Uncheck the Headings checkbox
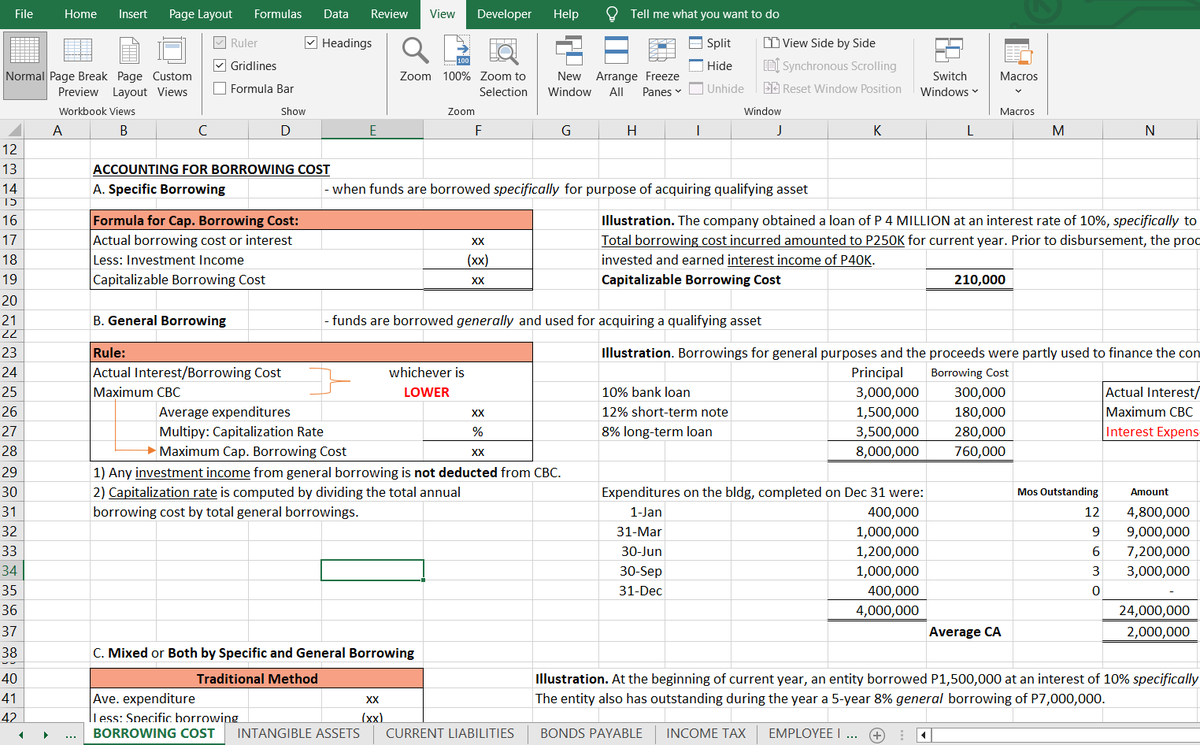This screenshot has height=745, width=1200. point(311,43)
